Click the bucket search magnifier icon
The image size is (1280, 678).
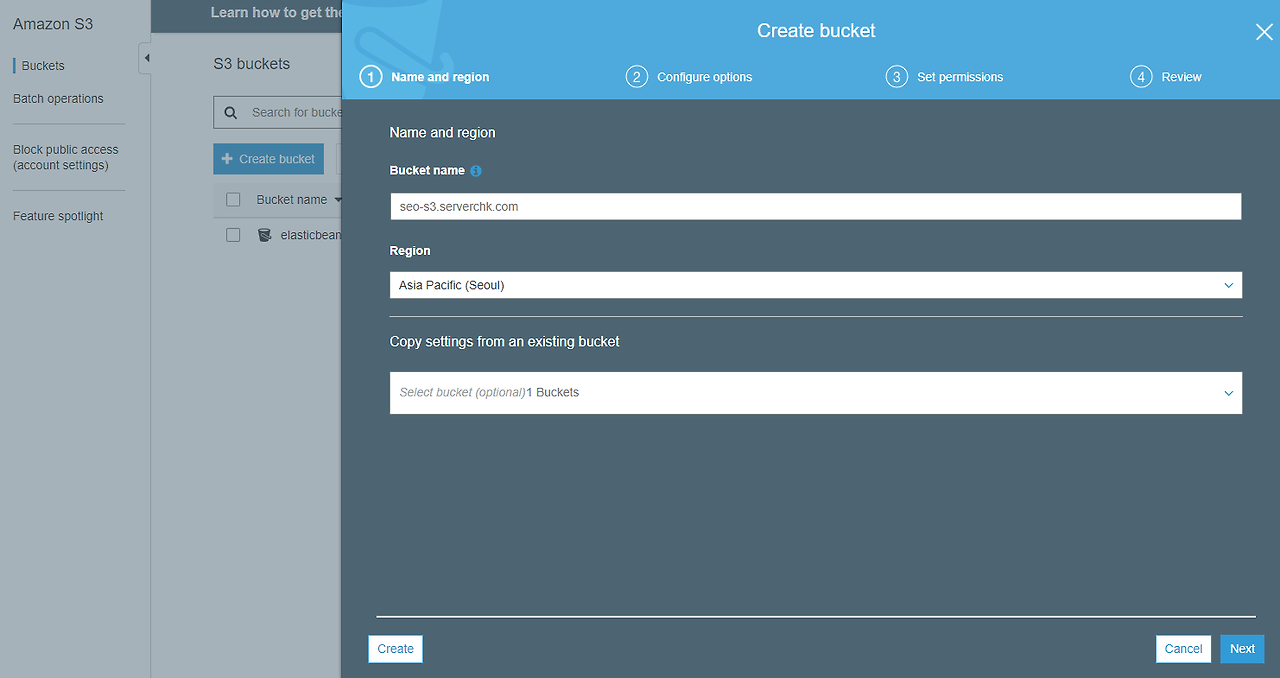231,113
